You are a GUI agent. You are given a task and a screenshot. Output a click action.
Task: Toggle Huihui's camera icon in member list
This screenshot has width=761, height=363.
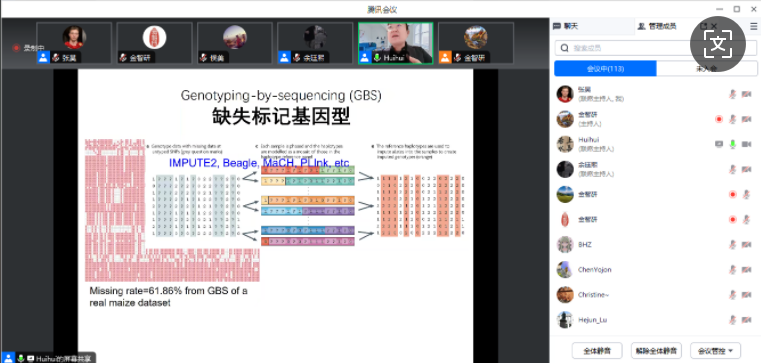tap(746, 144)
